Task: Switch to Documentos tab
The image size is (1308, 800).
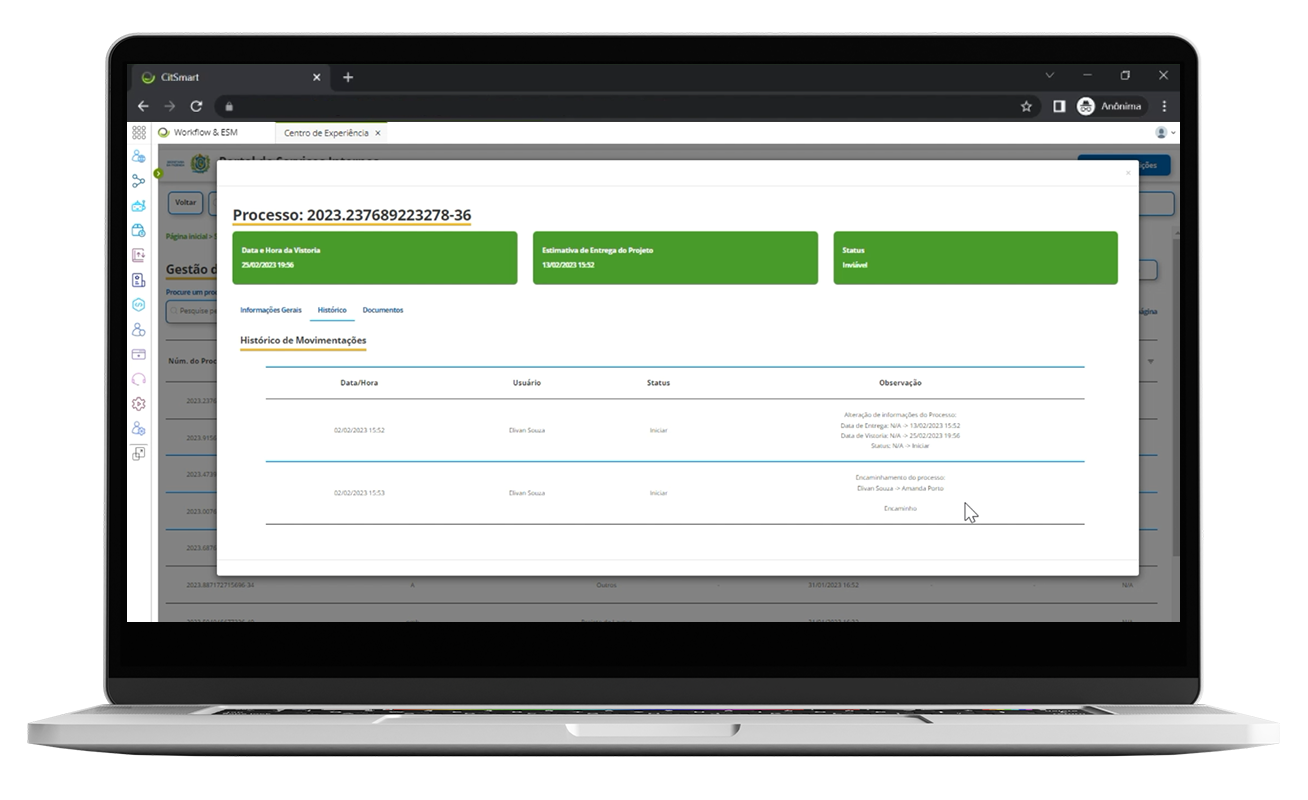Action: [382, 310]
